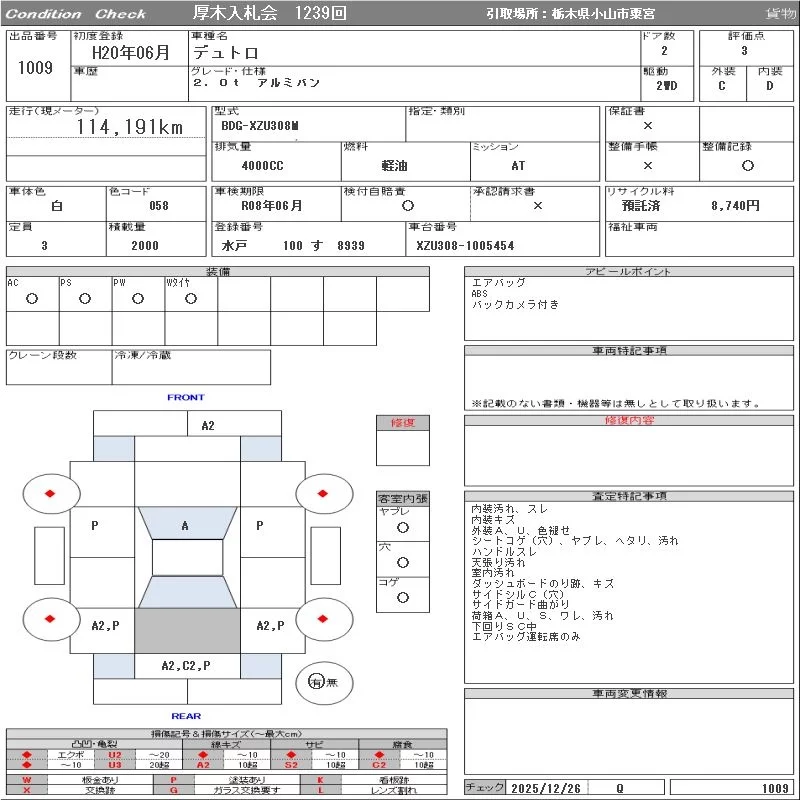Click the ○ mark under 検付自賠責
The height and width of the screenshot is (800, 800).
point(407,206)
